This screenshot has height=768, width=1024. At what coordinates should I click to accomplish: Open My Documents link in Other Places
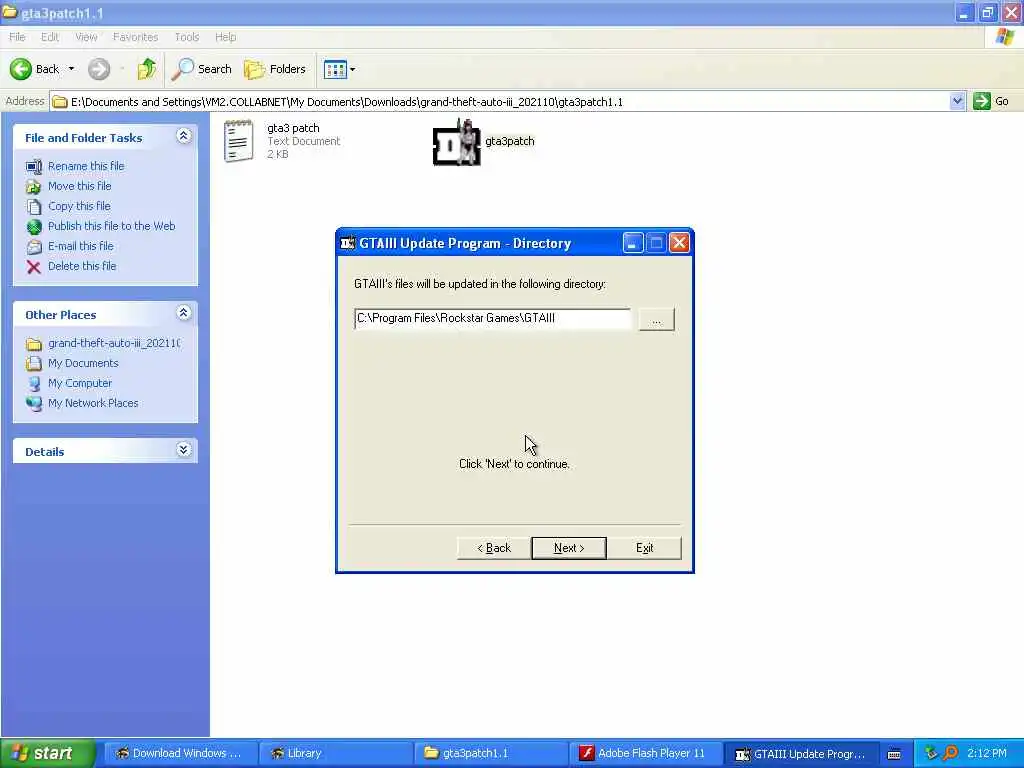coord(83,363)
